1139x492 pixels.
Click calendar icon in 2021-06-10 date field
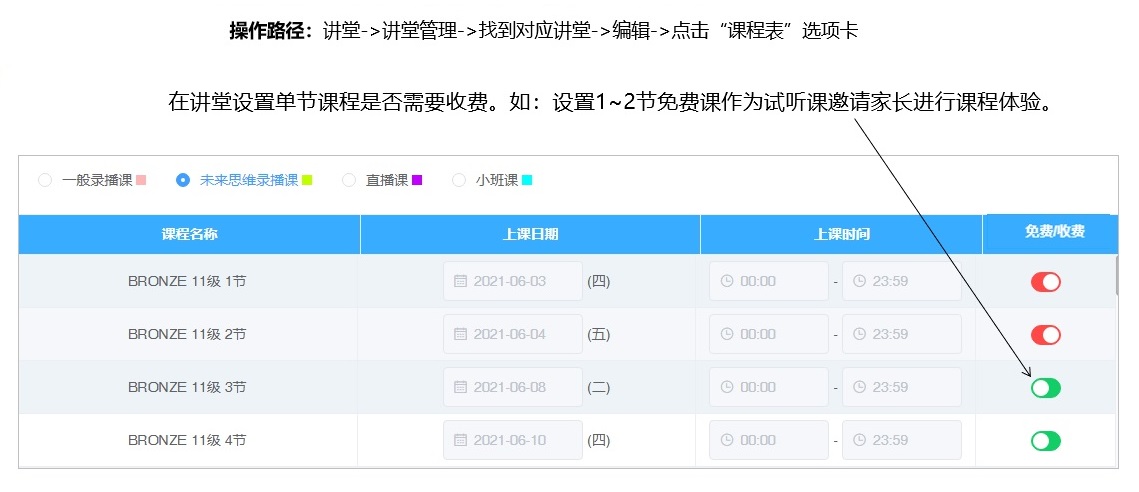point(460,440)
